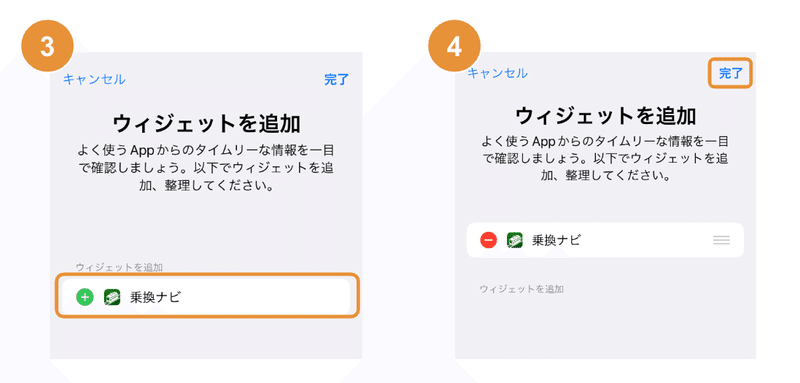The image size is (800, 383).
Task: Grab the reorder handle on the 乗換ナビ row
Action: tap(721, 240)
